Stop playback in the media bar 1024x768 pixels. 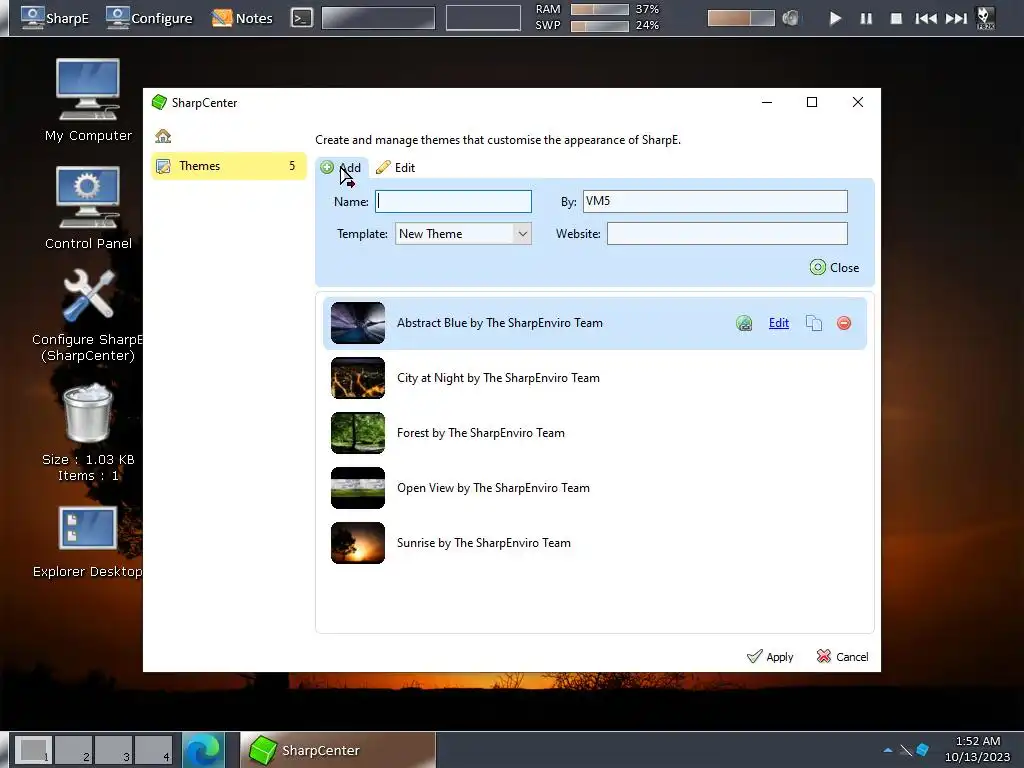[896, 18]
